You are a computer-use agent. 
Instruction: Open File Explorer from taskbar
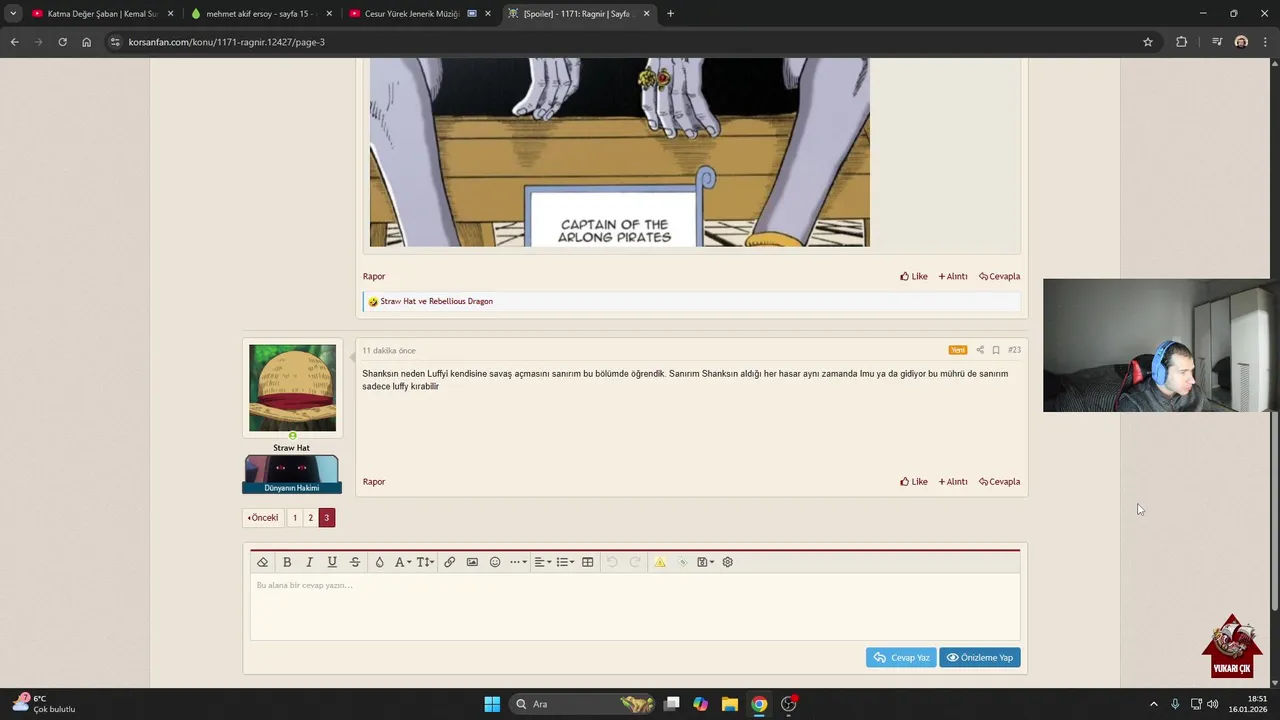click(730, 704)
